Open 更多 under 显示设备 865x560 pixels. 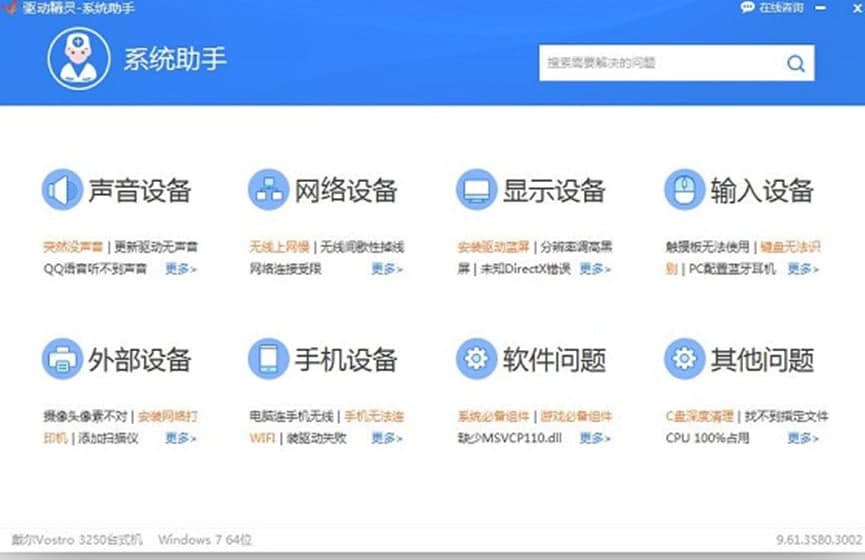pos(595,269)
